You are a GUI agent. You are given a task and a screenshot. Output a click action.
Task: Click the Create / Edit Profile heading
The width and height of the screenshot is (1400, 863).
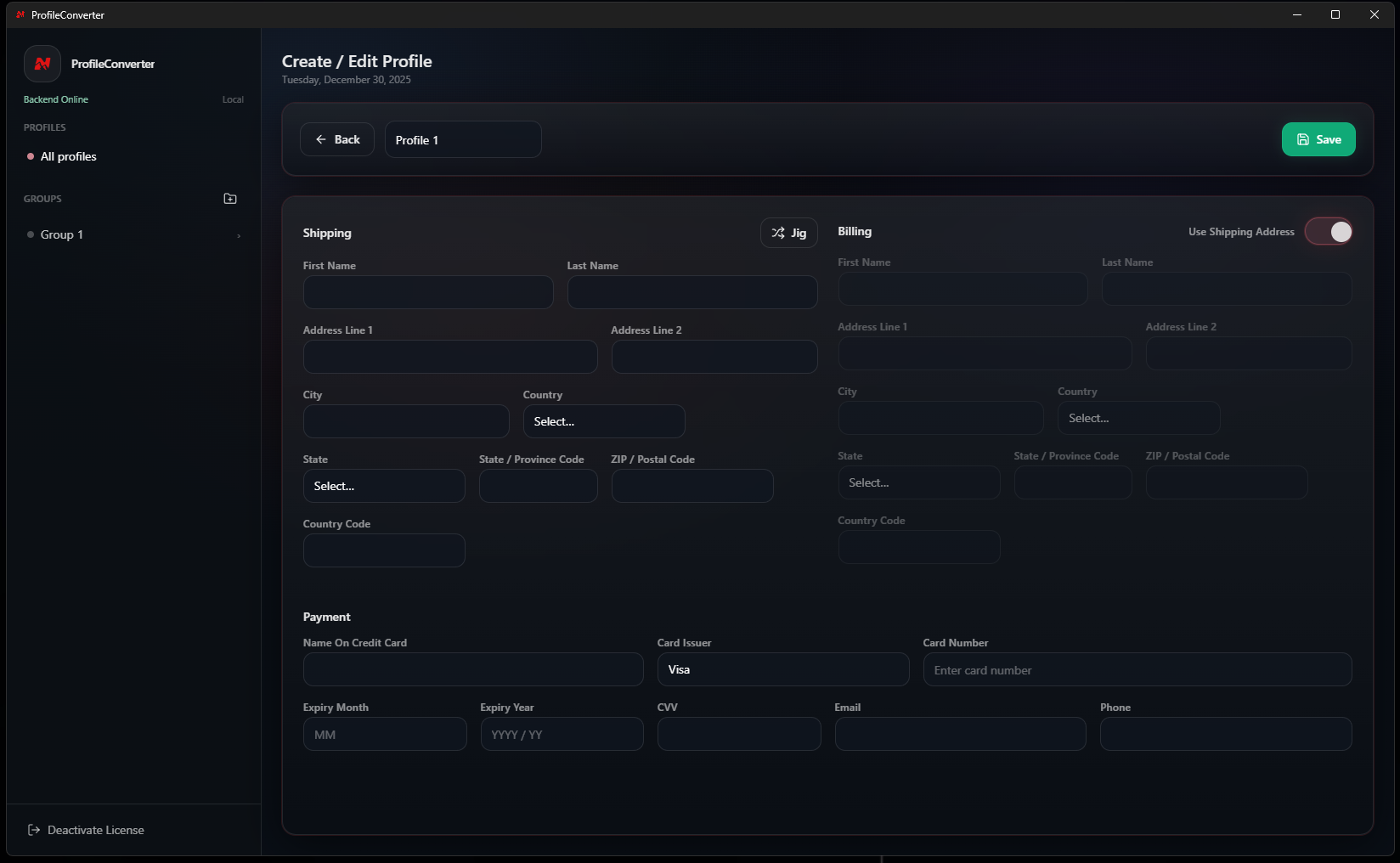tap(357, 61)
